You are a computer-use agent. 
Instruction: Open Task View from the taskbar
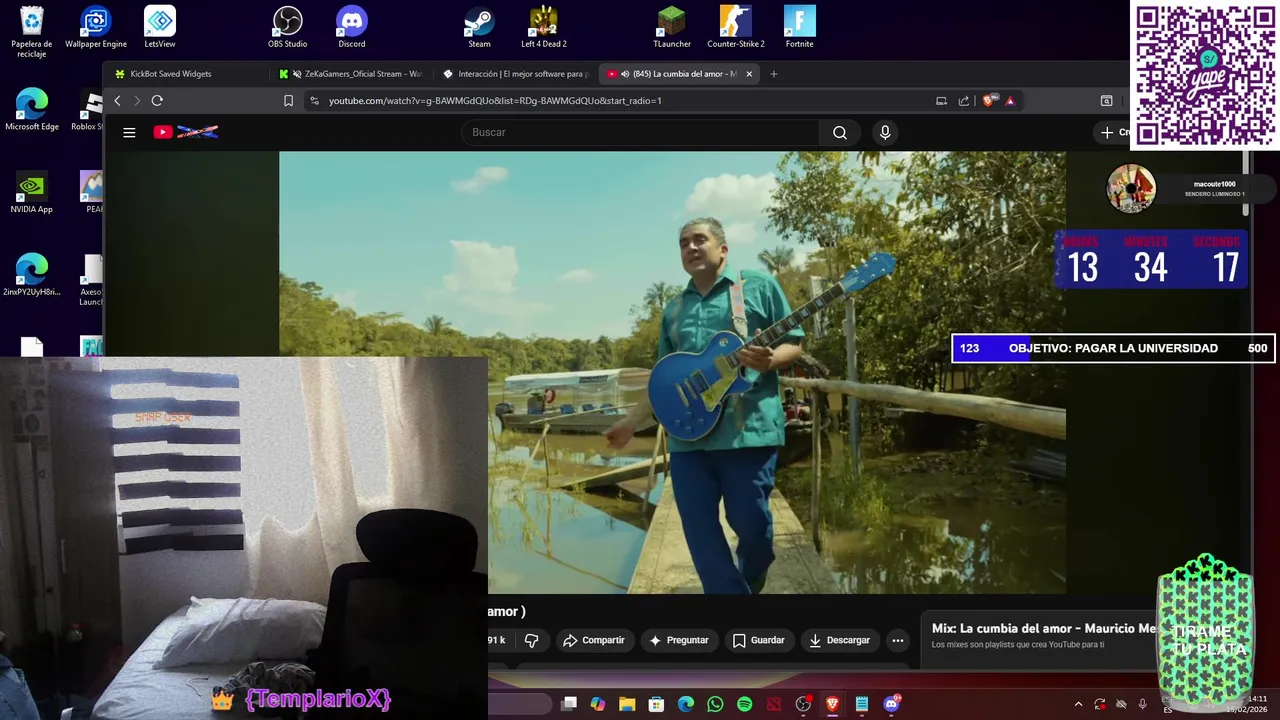tap(569, 704)
